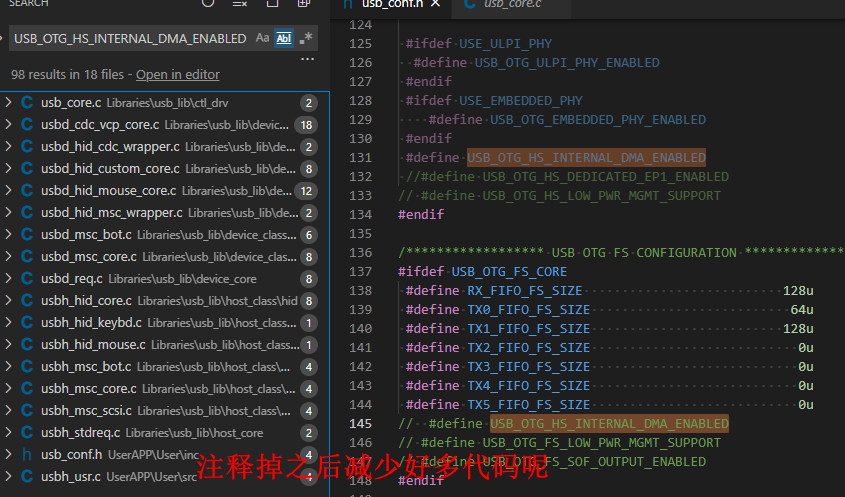Select usbh_msc_bot.c result file name
The height and width of the screenshot is (497, 845).
pyautogui.click(x=86, y=367)
